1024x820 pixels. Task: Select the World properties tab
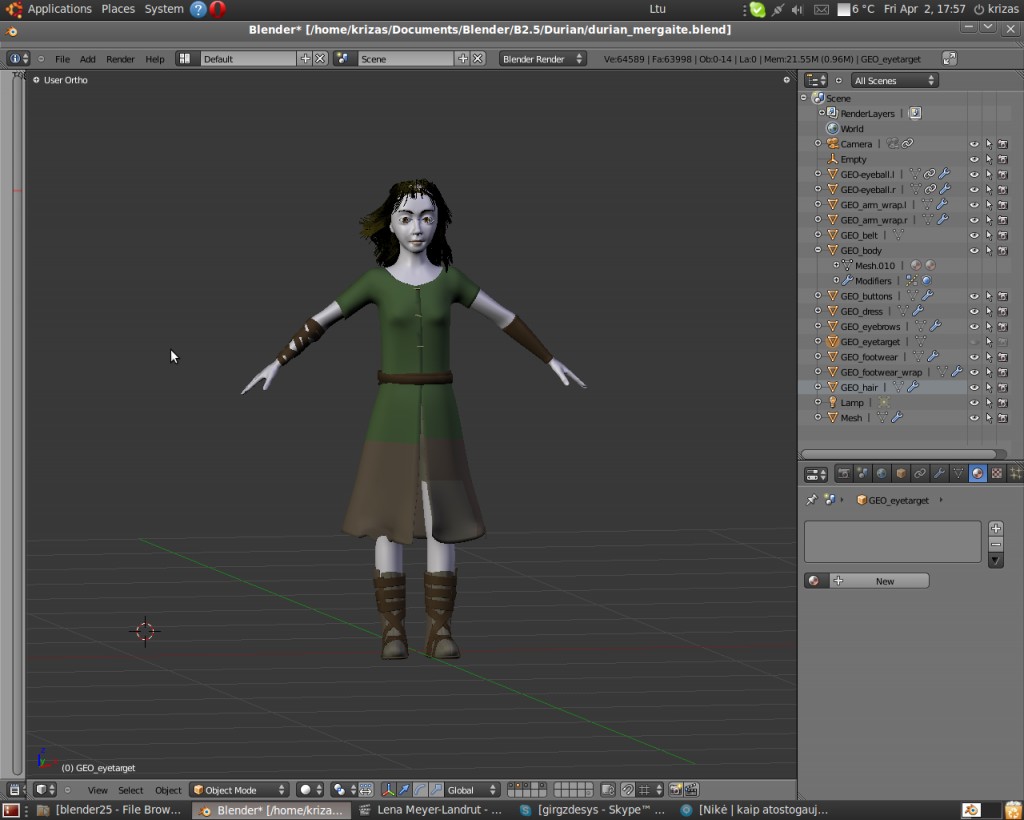click(x=881, y=472)
